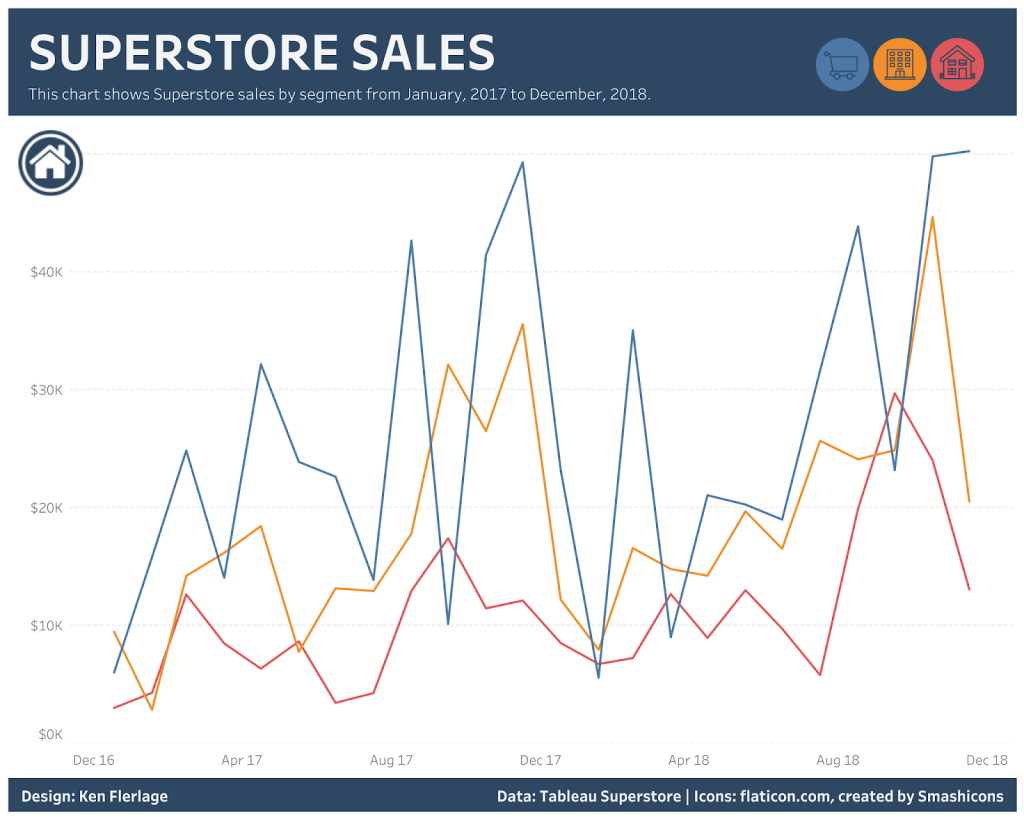Click the 'Dec 18' axis label

pos(986,760)
